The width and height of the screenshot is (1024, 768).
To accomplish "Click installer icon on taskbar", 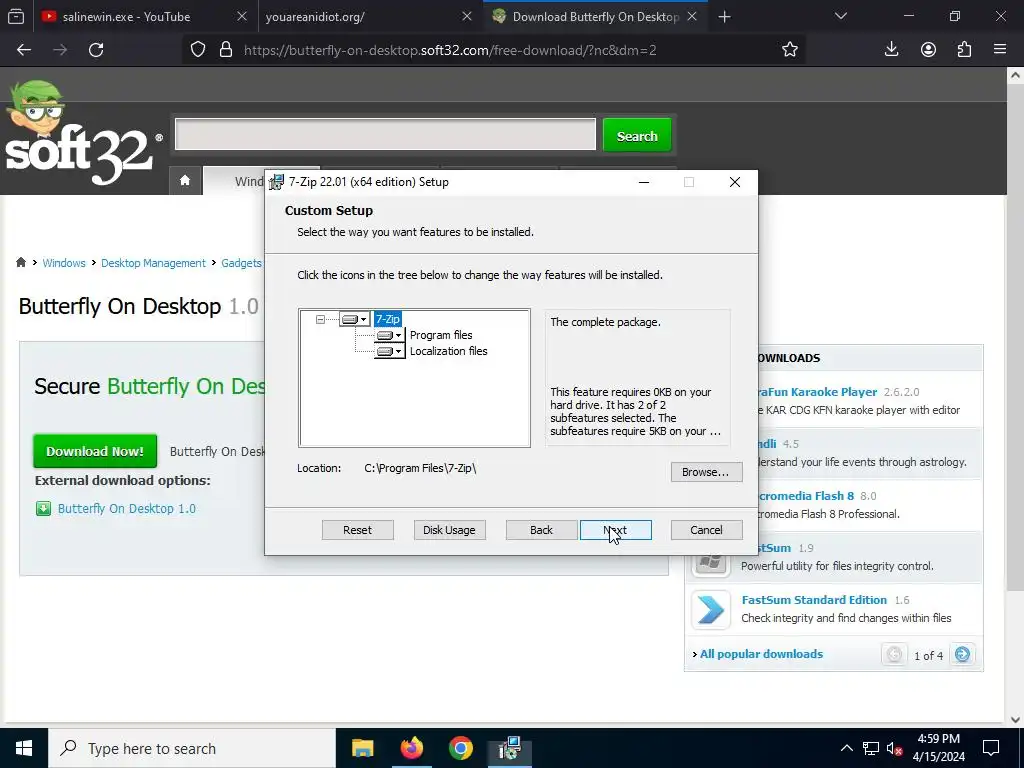I will 509,748.
